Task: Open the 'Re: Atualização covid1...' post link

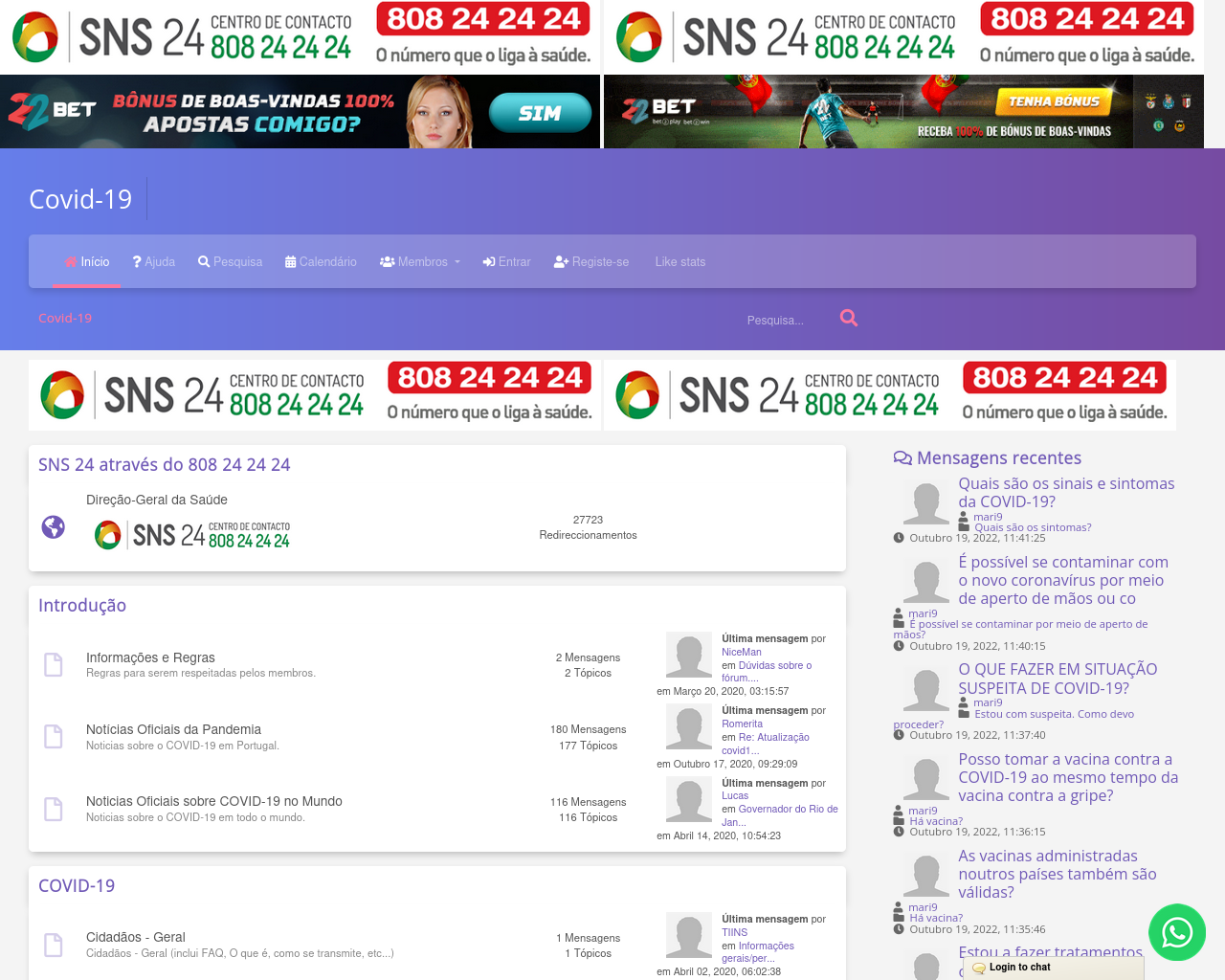Action: click(x=766, y=744)
